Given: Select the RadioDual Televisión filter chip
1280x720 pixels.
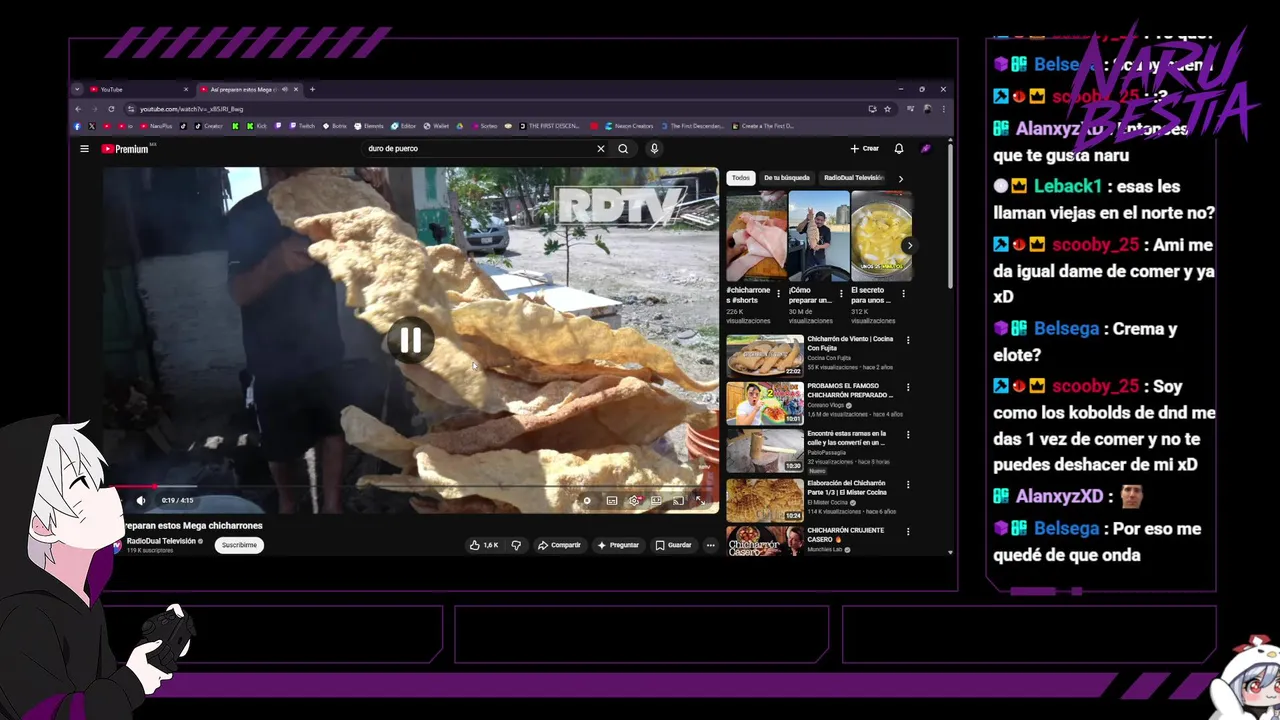Looking at the screenshot, I should [854, 178].
